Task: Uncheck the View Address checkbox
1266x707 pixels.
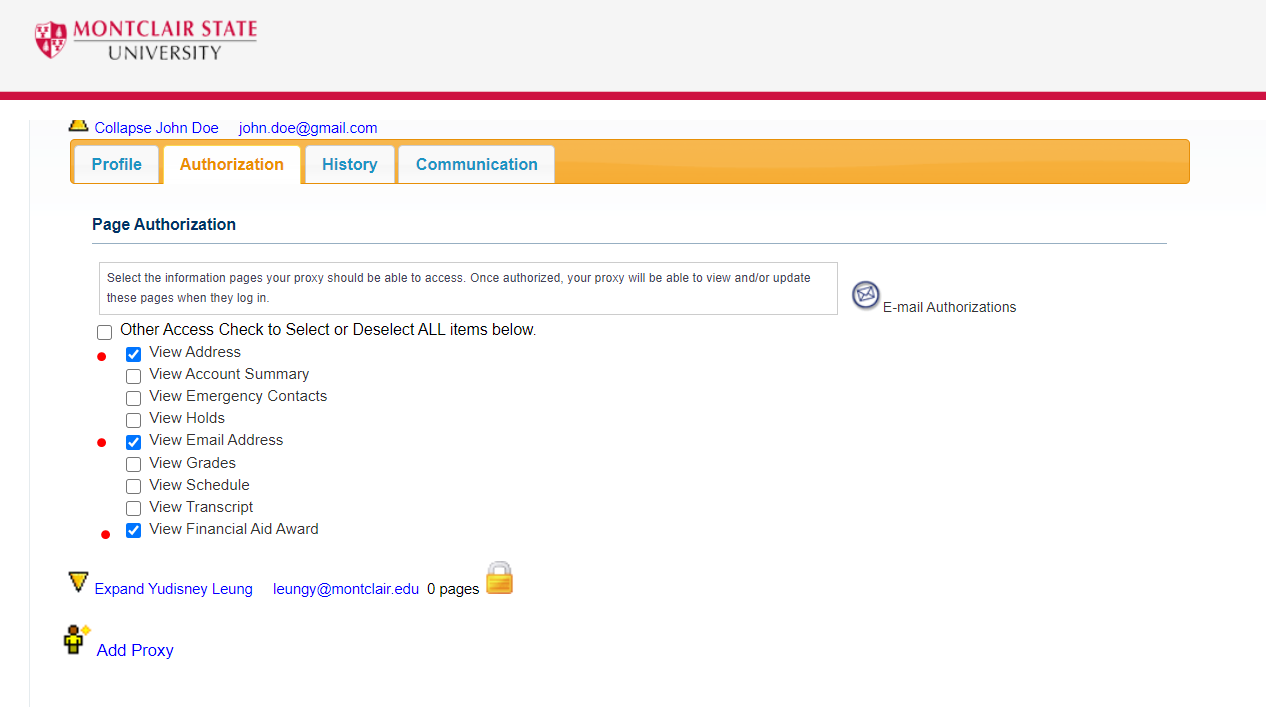Action: [x=133, y=354]
